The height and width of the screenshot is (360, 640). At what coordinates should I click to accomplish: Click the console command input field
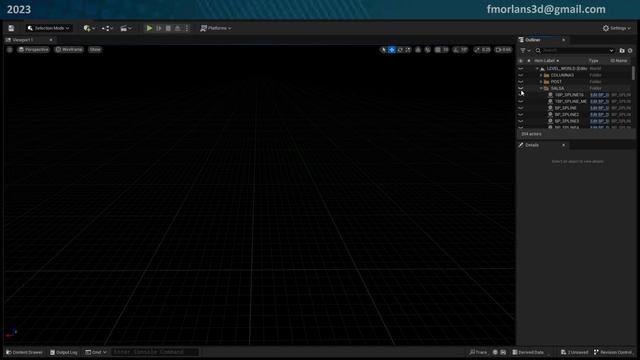click(155, 352)
